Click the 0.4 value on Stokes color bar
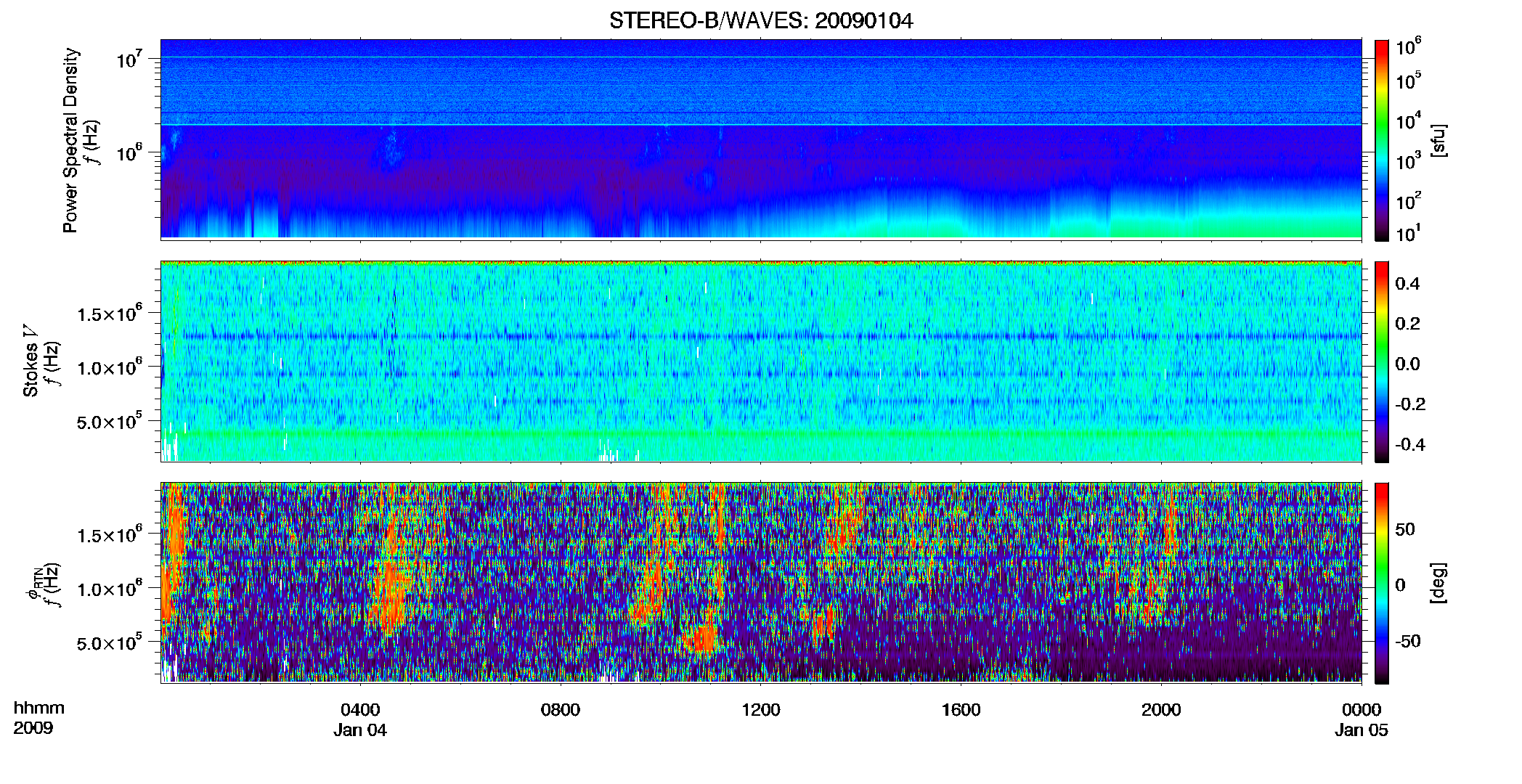 point(1407,284)
